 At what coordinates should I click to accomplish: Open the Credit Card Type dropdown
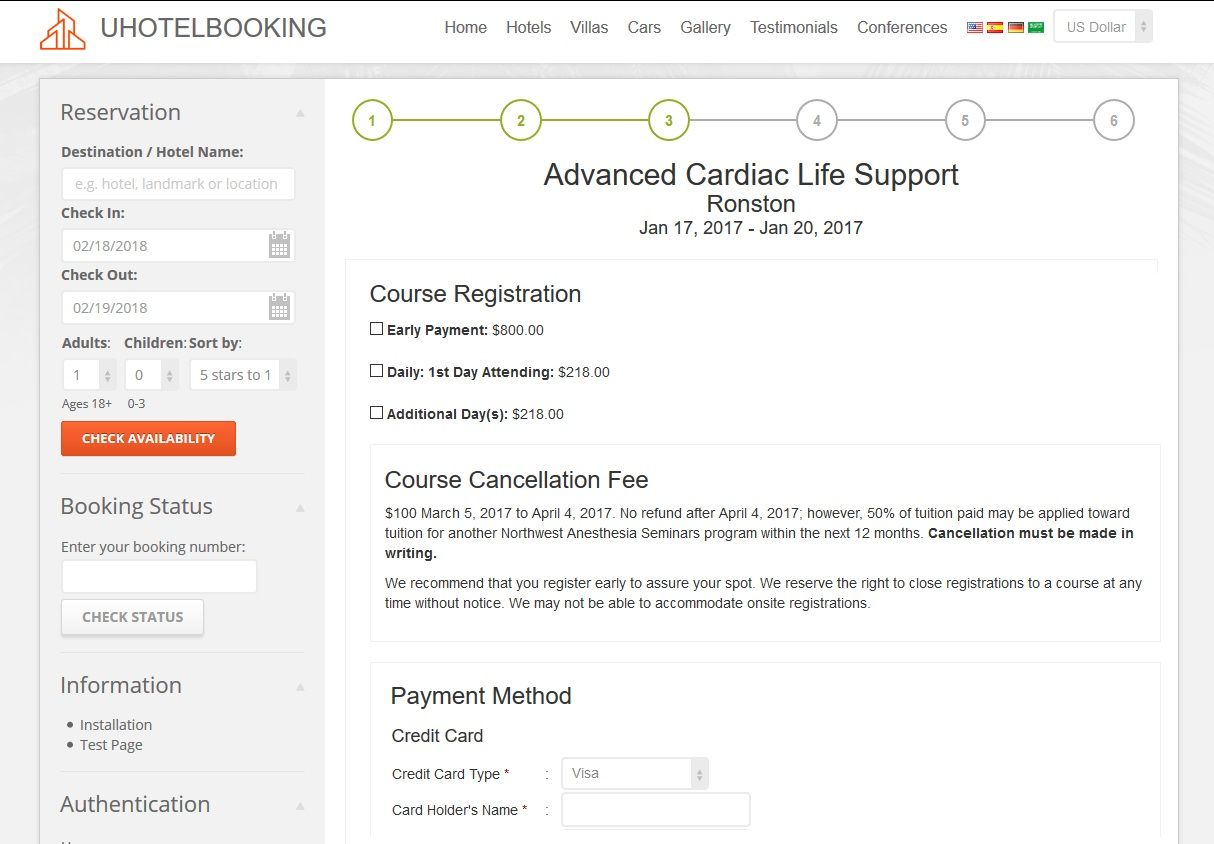click(635, 773)
